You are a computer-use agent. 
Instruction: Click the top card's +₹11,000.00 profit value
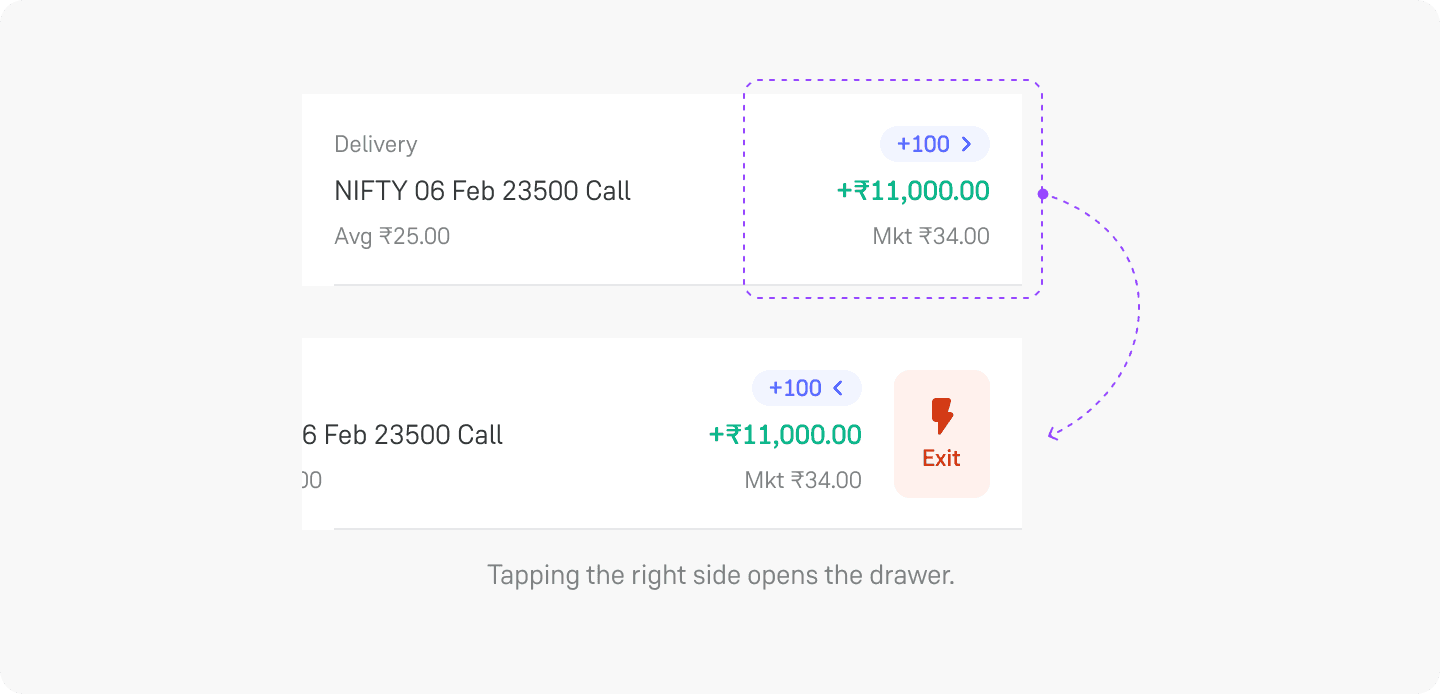pos(912,191)
